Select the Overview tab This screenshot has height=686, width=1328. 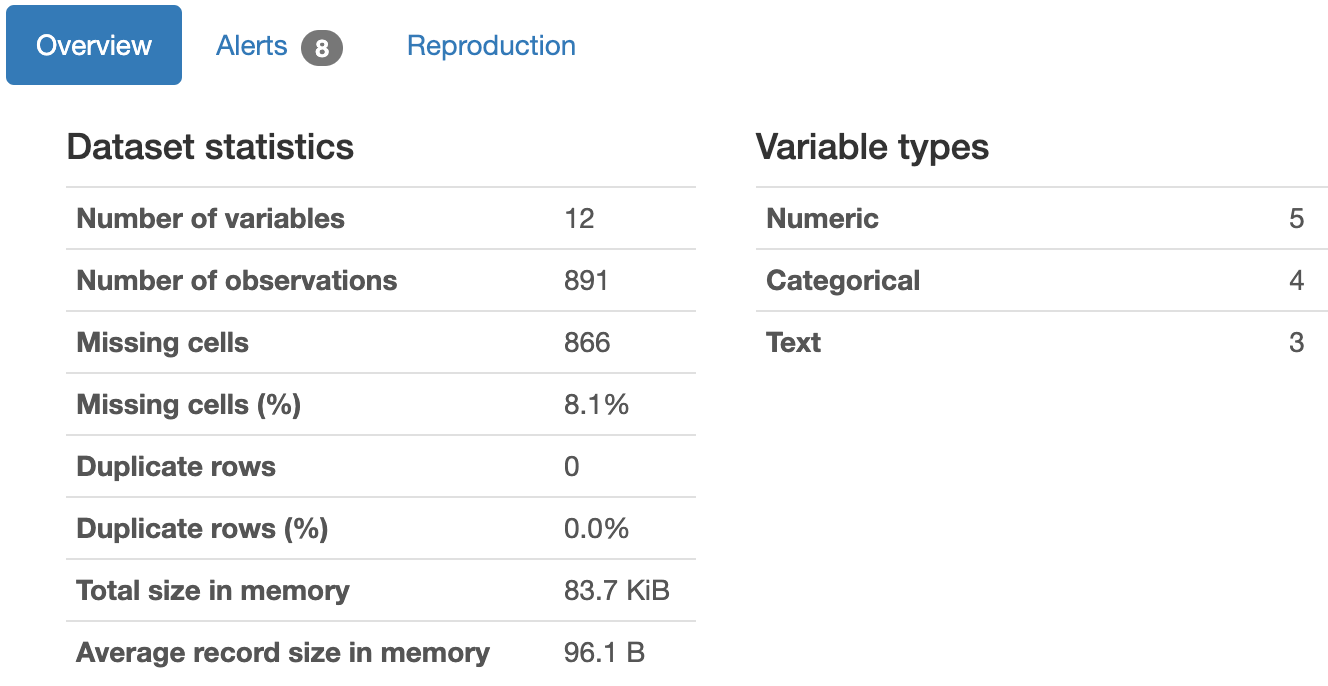point(94,46)
